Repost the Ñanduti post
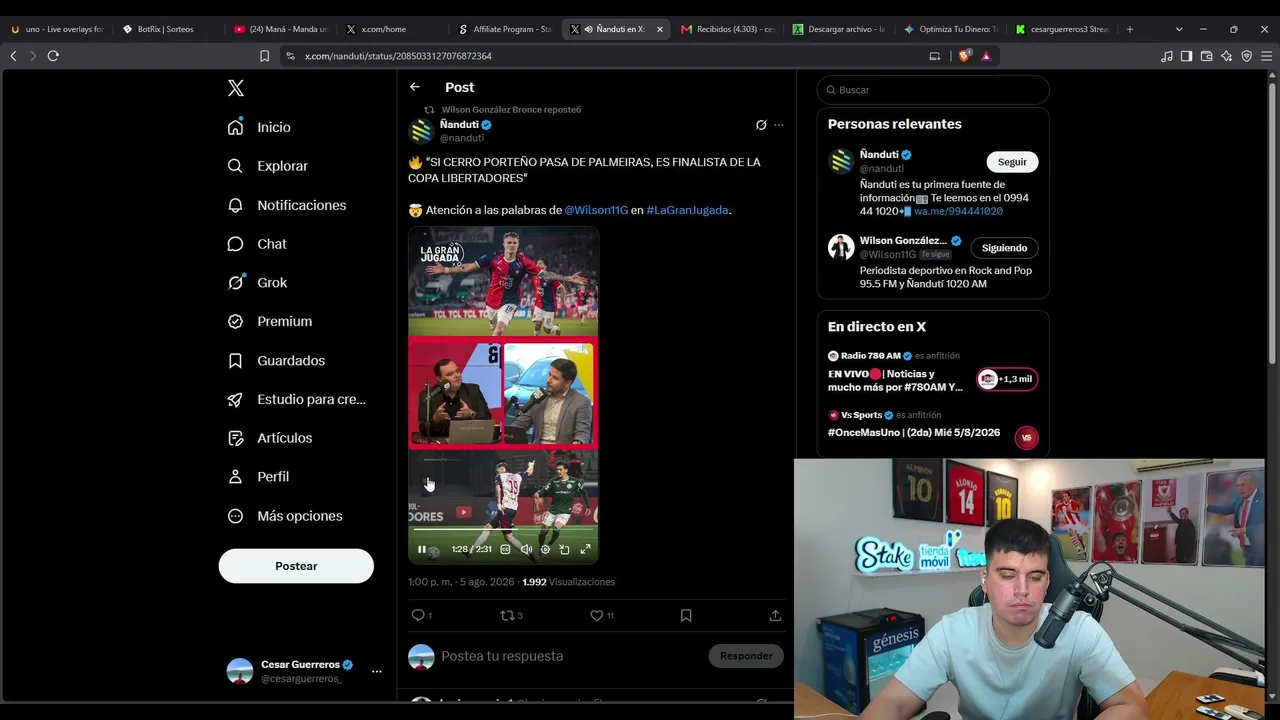 (511, 616)
